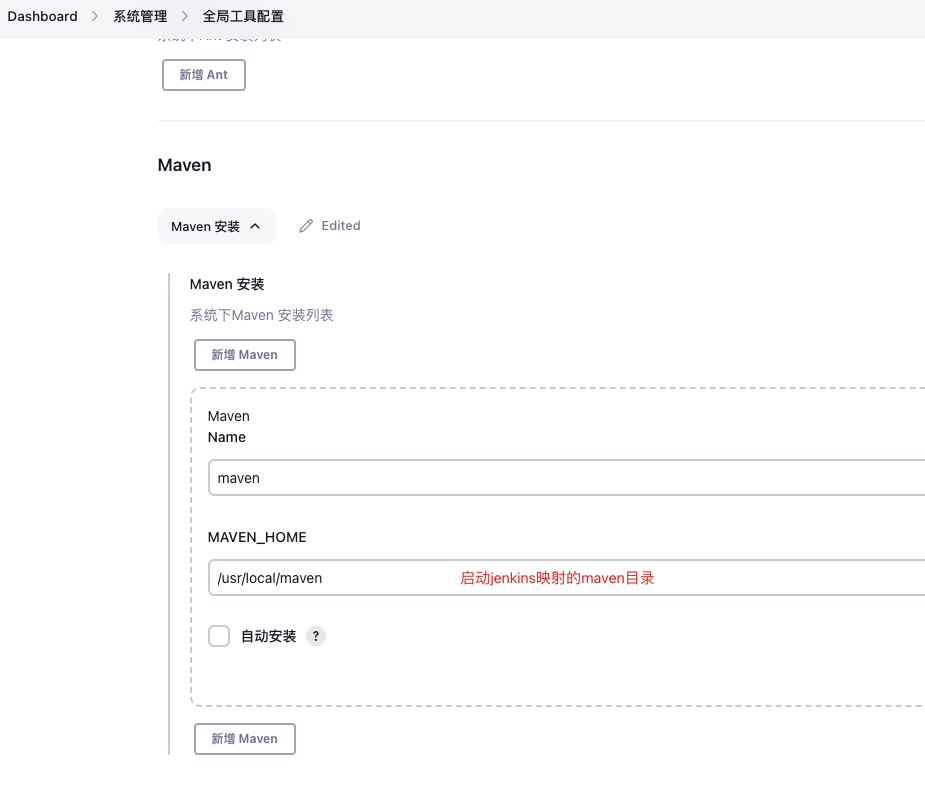Click the 'Maven' section heading
This screenshot has width=925, height=795.
tap(185, 165)
